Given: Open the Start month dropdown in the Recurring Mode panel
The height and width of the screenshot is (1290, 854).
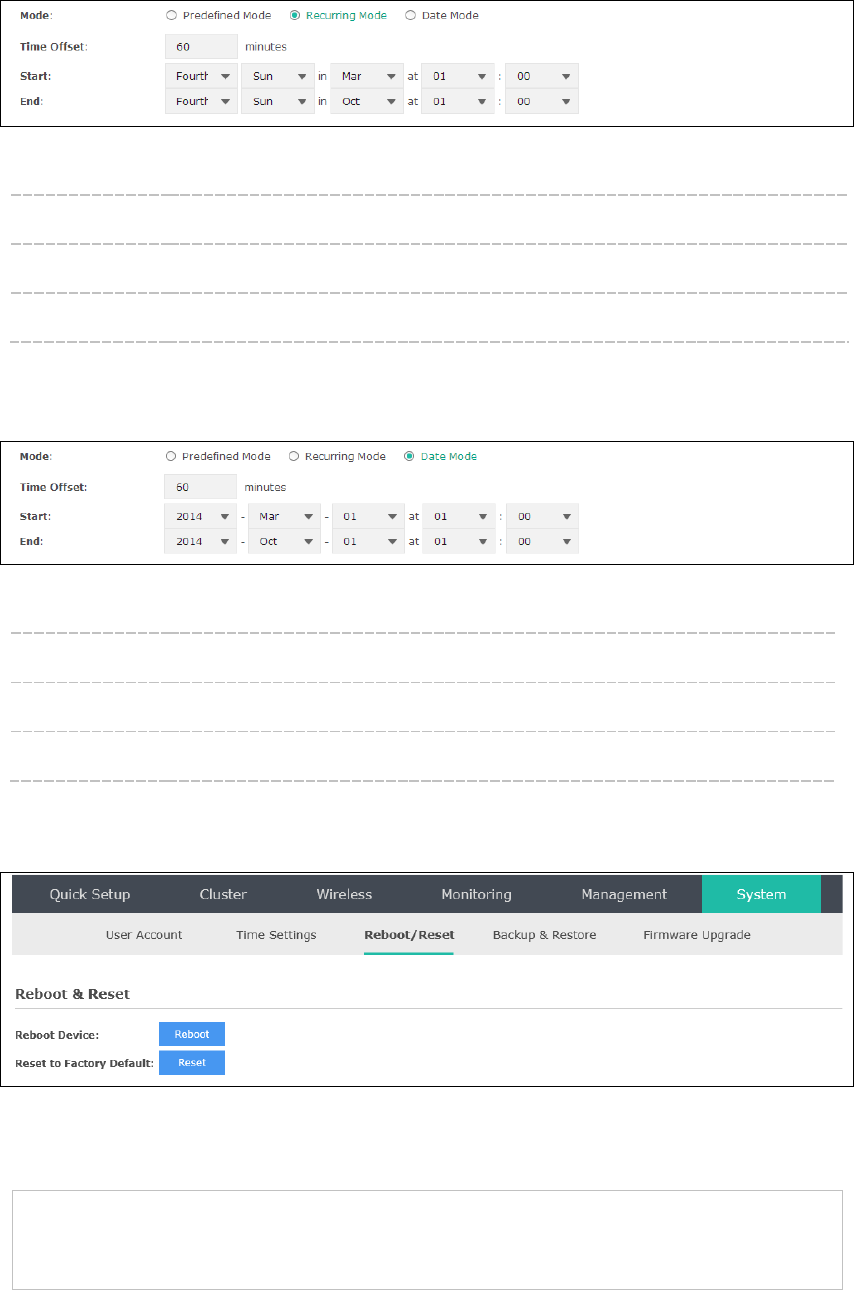Looking at the screenshot, I should coord(367,76).
